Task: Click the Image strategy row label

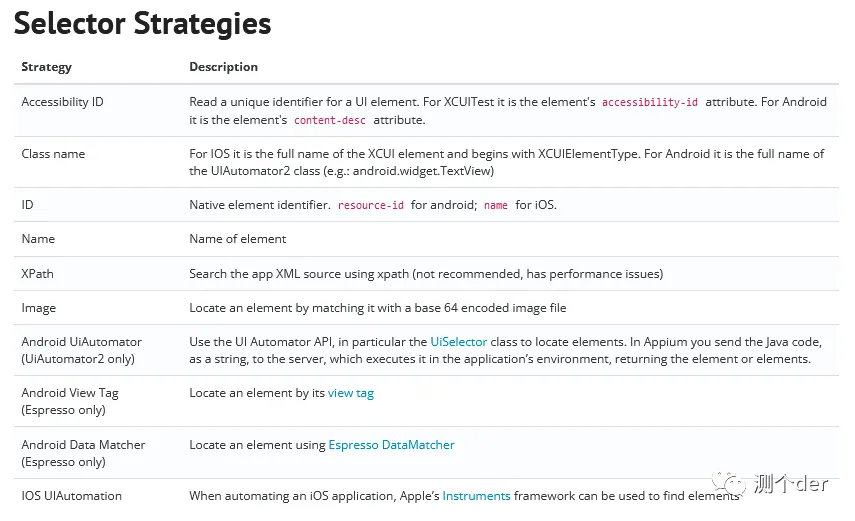Action: click(38, 308)
